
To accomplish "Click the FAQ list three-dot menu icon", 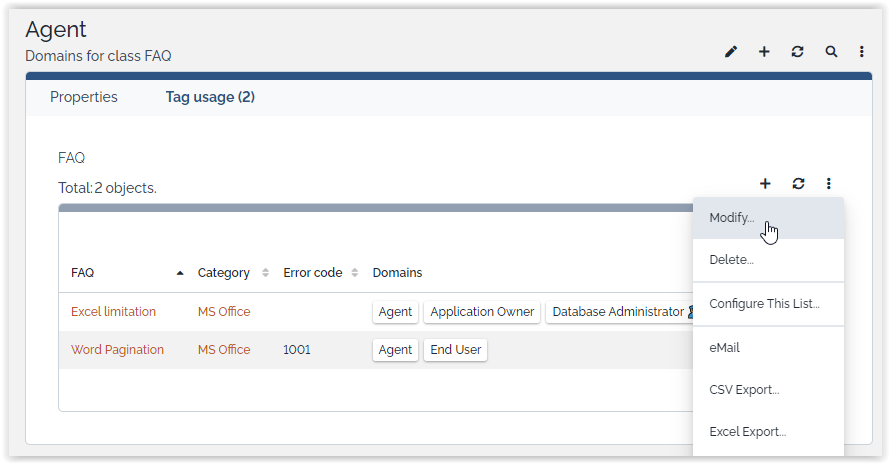I will click(x=829, y=184).
